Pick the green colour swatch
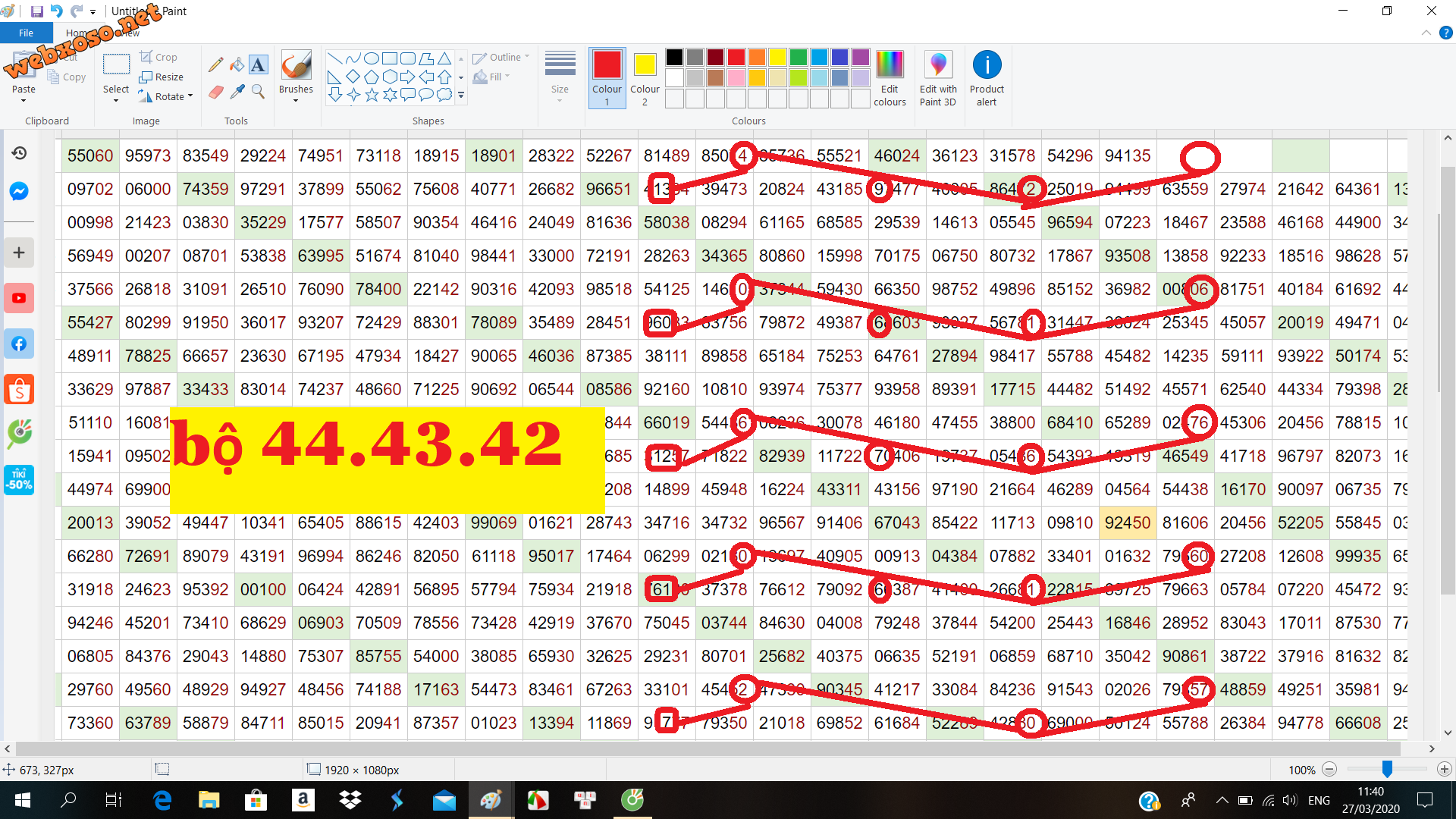Viewport: 1456px width, 819px height. [798, 57]
